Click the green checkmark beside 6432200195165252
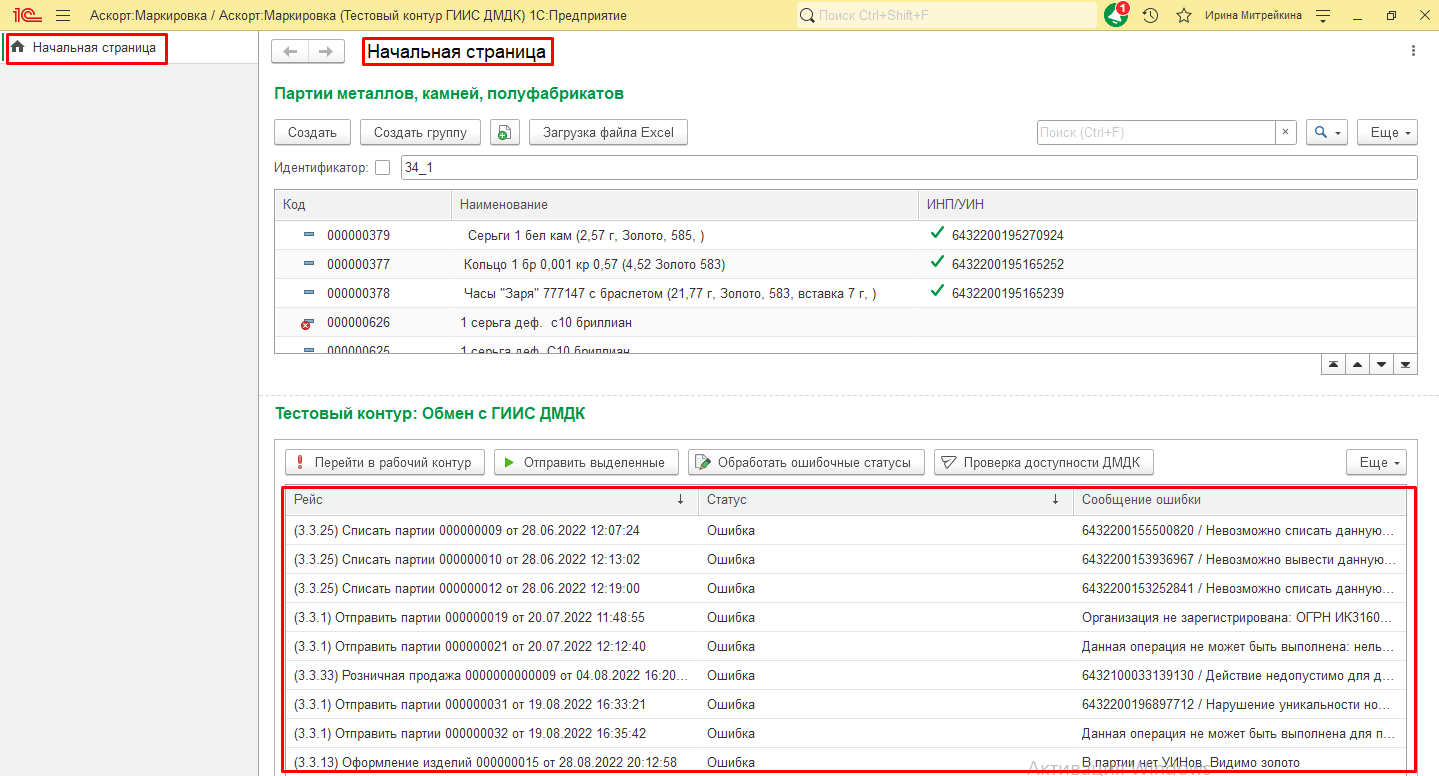 click(937, 263)
